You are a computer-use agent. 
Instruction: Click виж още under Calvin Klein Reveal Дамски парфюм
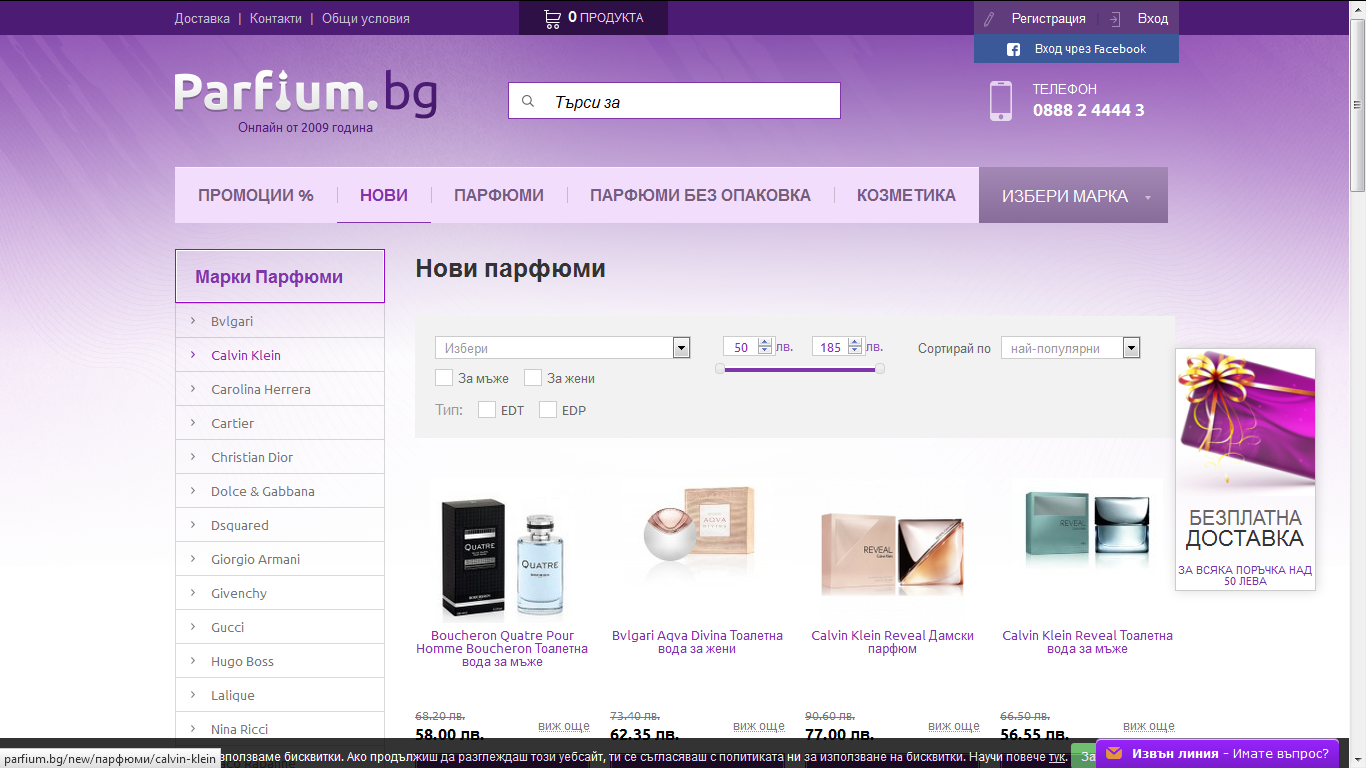955,726
